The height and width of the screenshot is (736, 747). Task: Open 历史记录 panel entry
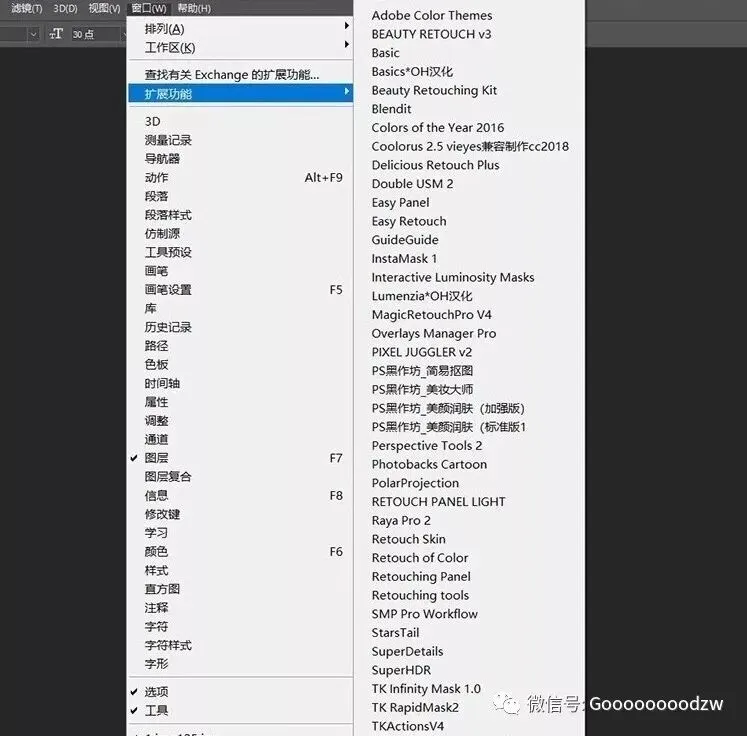[x=241, y=327]
